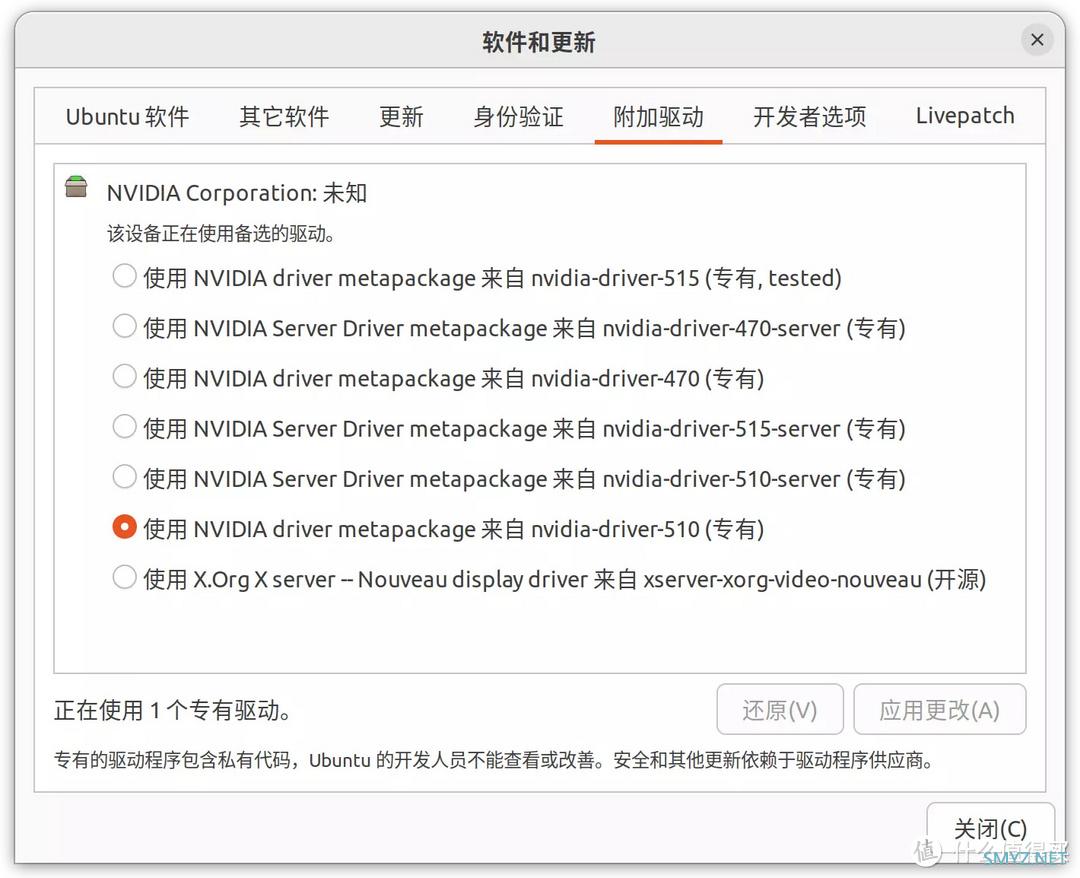Click the '该设备正在使用备选的驱动' status text
This screenshot has height=878, width=1080.
coord(221,234)
